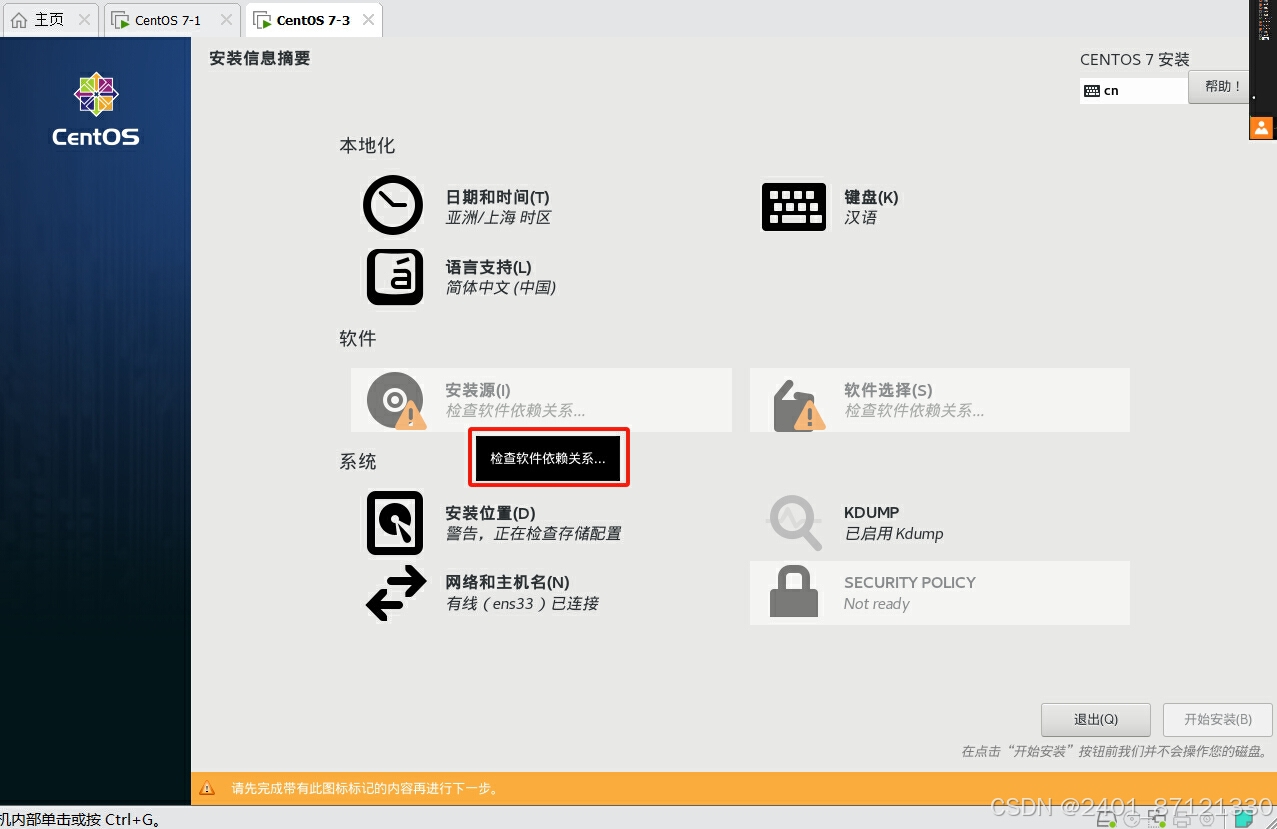
Task: Click the Security Policy padlock icon
Action: point(793,592)
